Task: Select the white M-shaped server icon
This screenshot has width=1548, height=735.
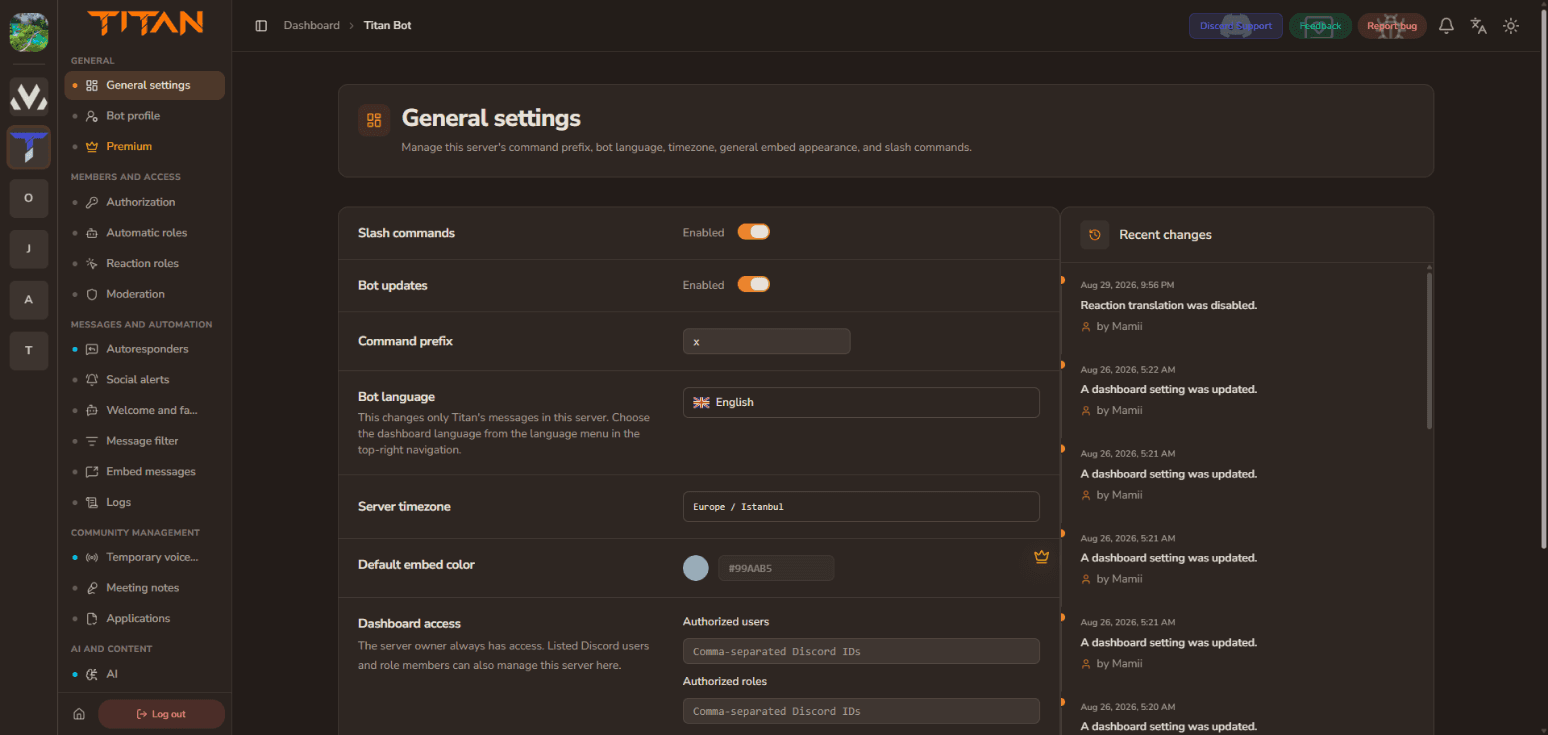Action: [29, 97]
